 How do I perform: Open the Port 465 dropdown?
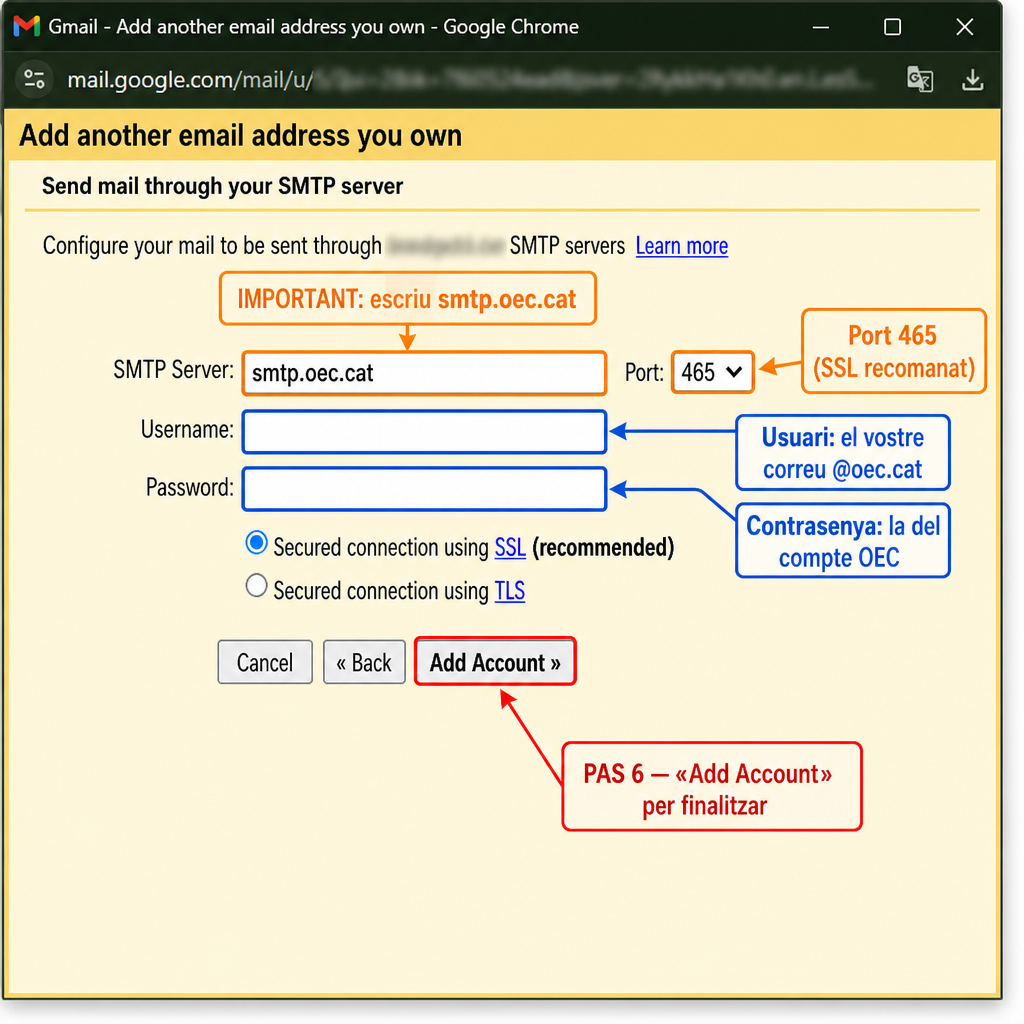point(712,372)
